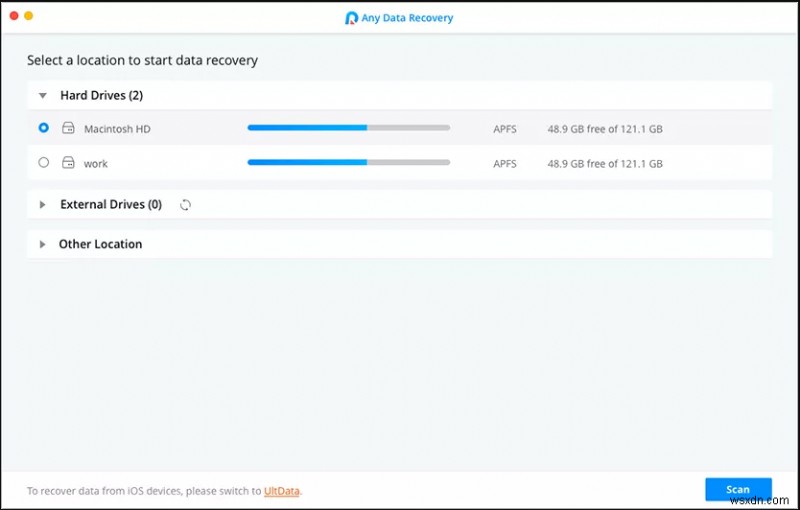
Task: Click the Macintosh HD drive name
Action: click(x=117, y=129)
